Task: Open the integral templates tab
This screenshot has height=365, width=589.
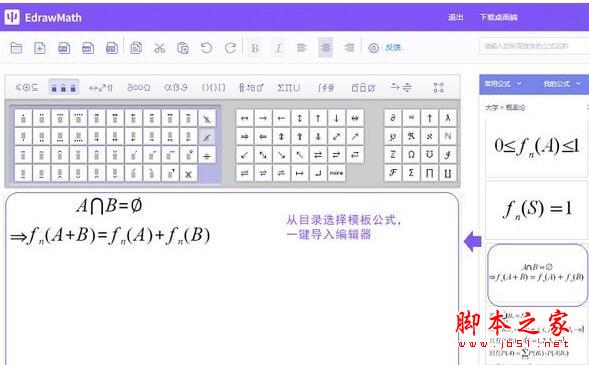Action: [x=326, y=87]
